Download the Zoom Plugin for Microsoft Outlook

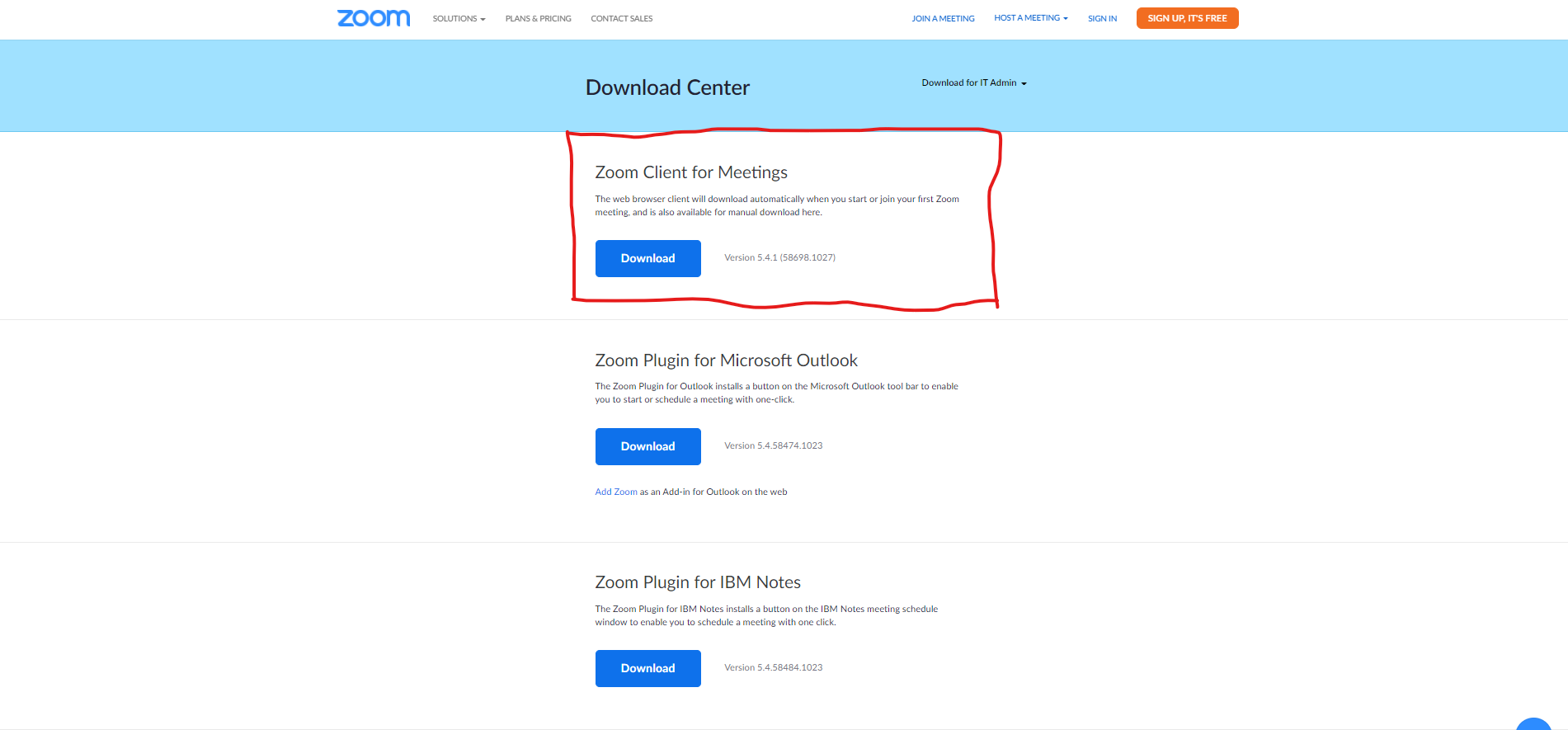tap(647, 446)
